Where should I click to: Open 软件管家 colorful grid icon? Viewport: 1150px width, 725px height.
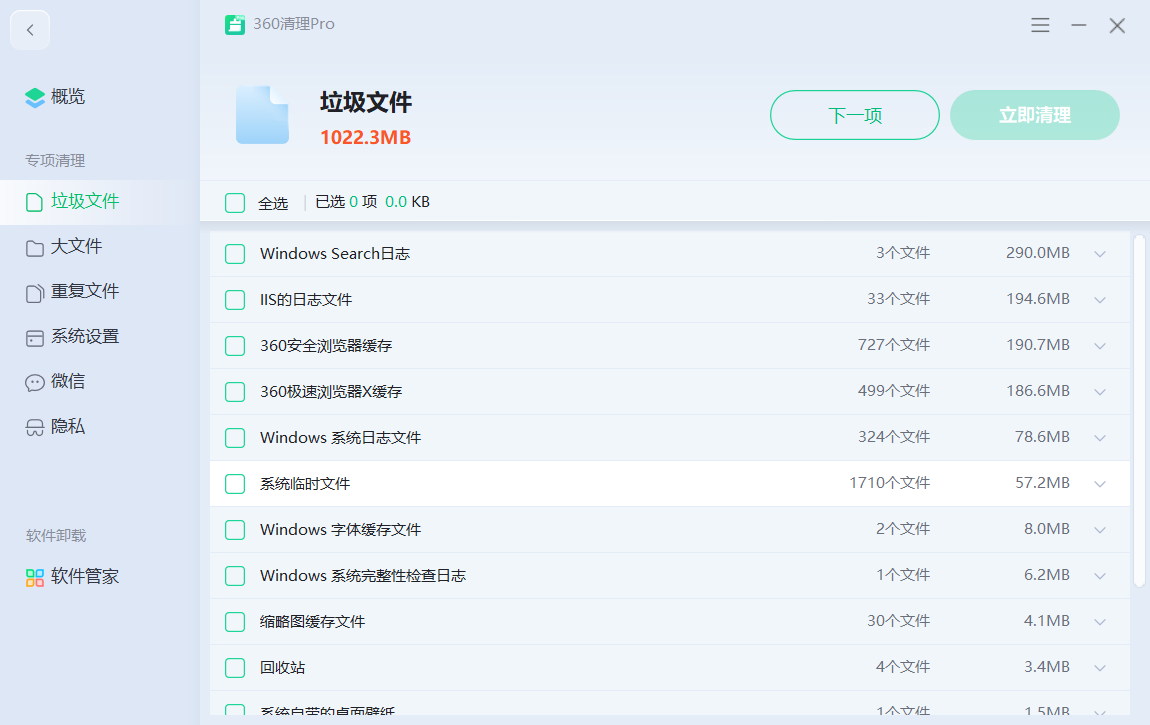point(35,577)
